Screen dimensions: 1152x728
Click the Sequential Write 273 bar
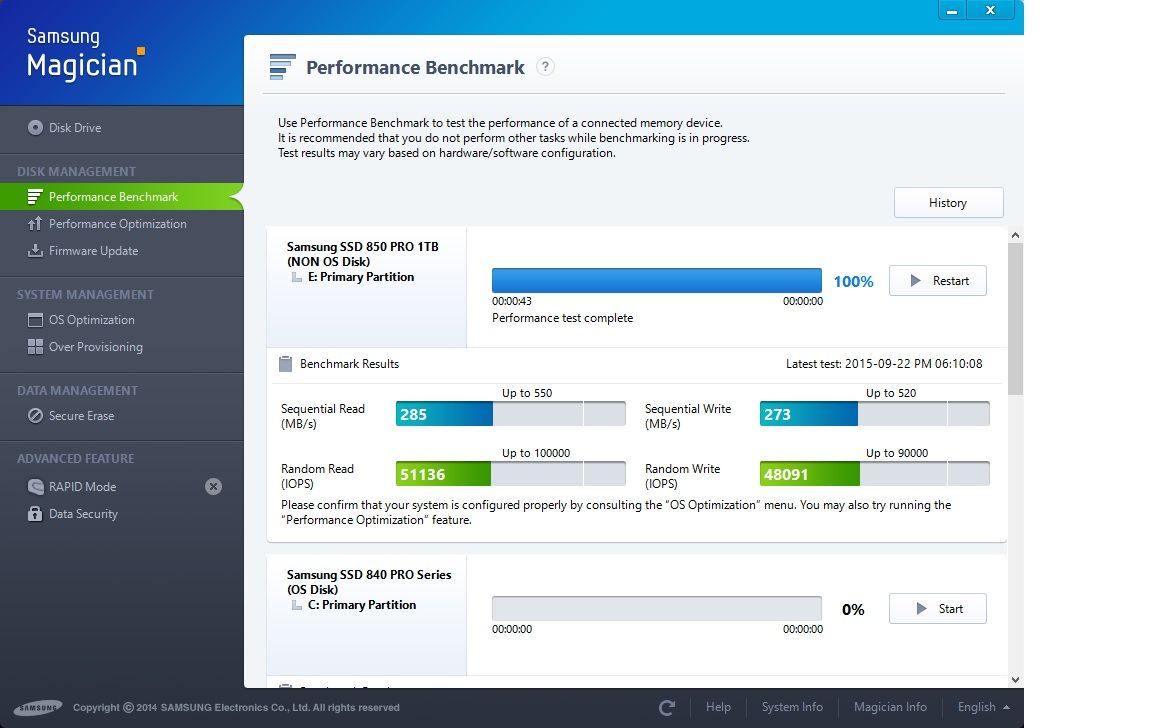[874, 414]
